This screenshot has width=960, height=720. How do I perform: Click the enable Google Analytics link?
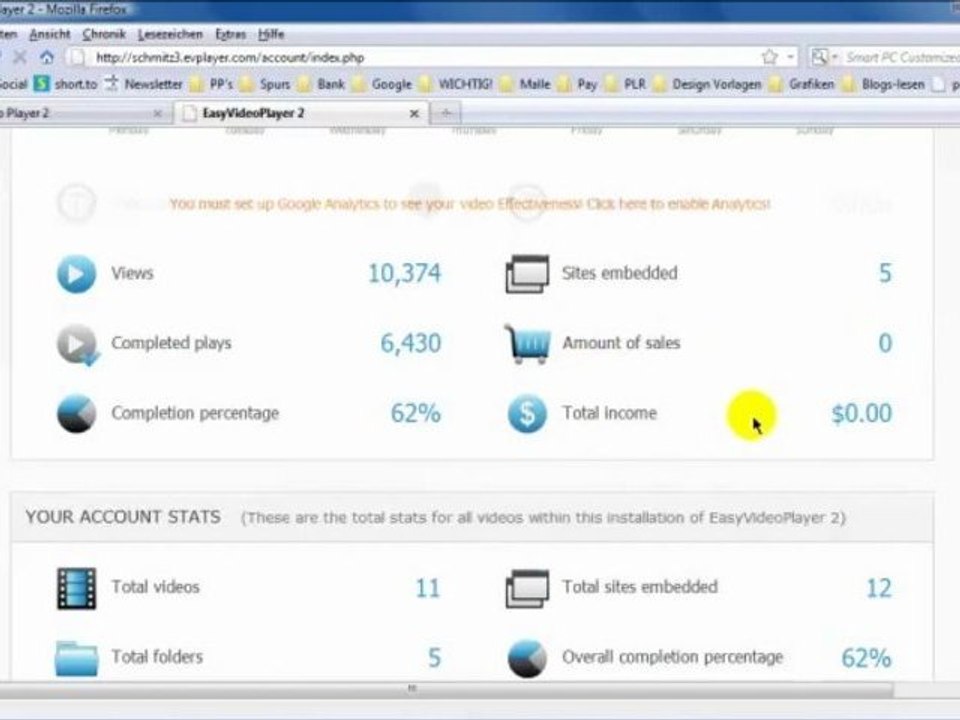pos(470,204)
